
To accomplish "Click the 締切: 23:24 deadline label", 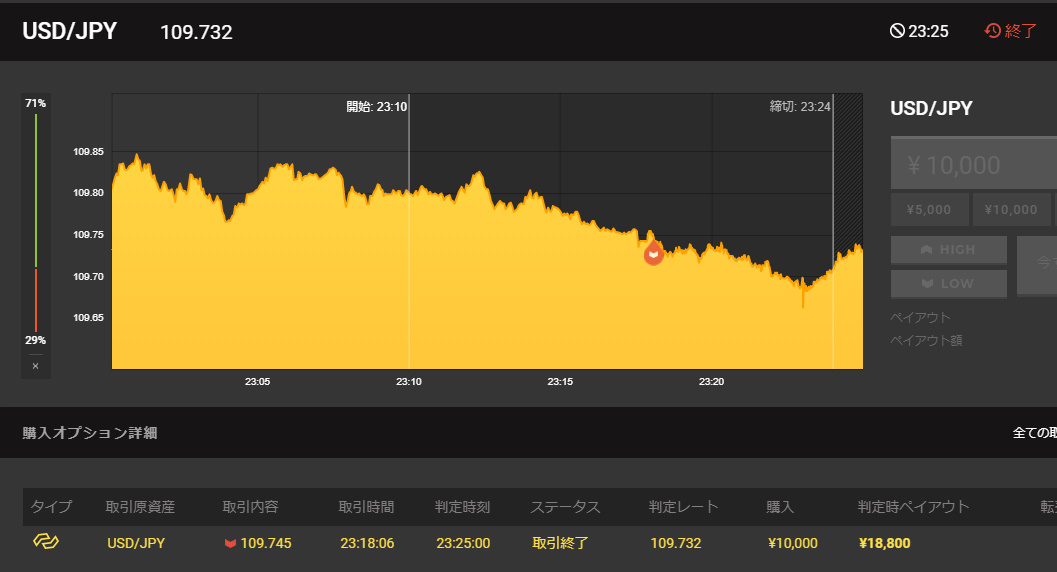I will (x=800, y=106).
